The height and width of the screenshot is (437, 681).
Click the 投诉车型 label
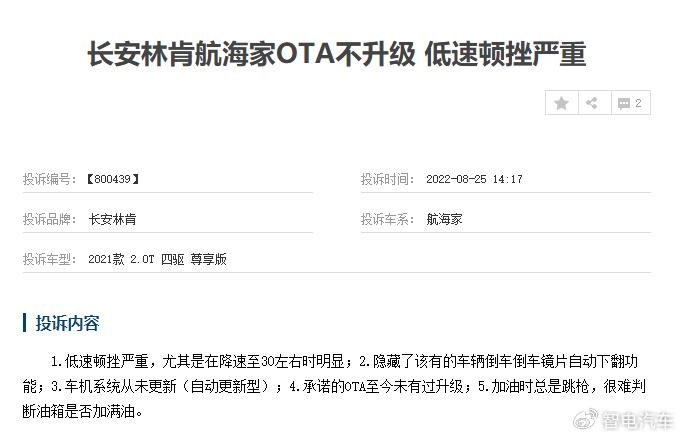coord(49,259)
